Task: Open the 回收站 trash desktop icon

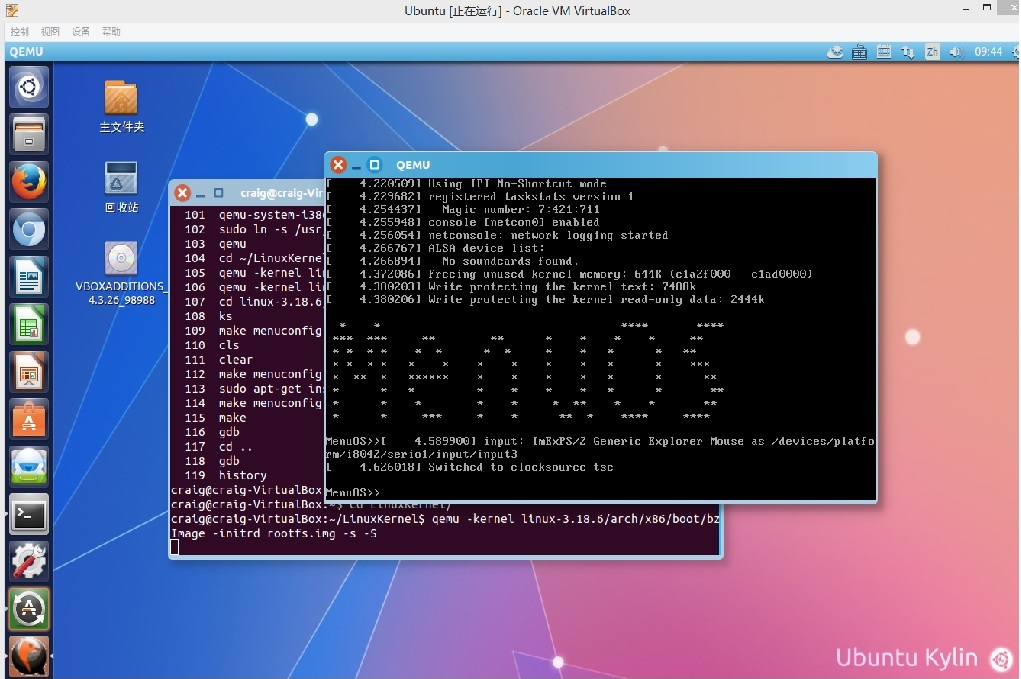Action: 121,187
